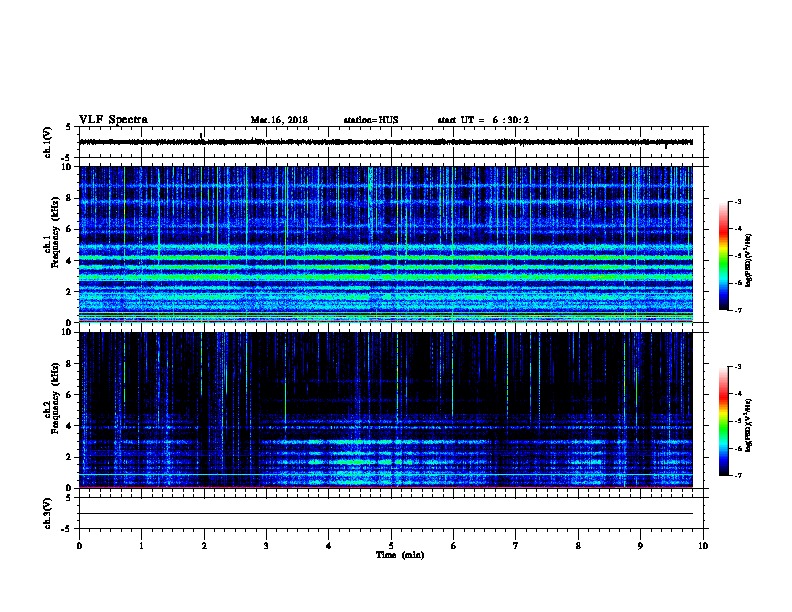Click the ch.2 color scale bar
Viewport: 792px width, 612px height.
[723, 421]
